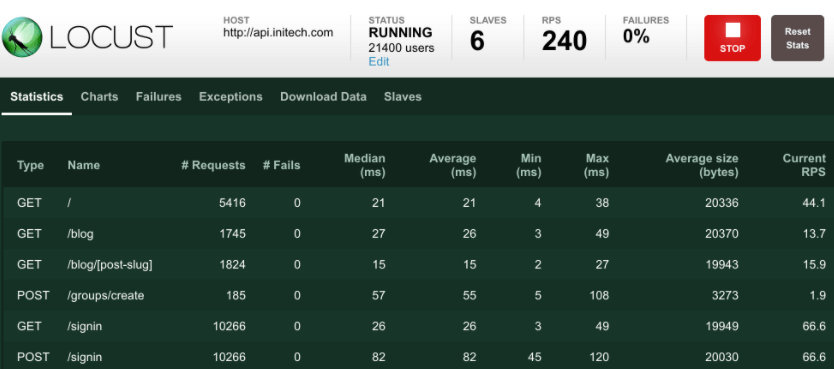
Task: Click the Name column header
Action: point(84,165)
